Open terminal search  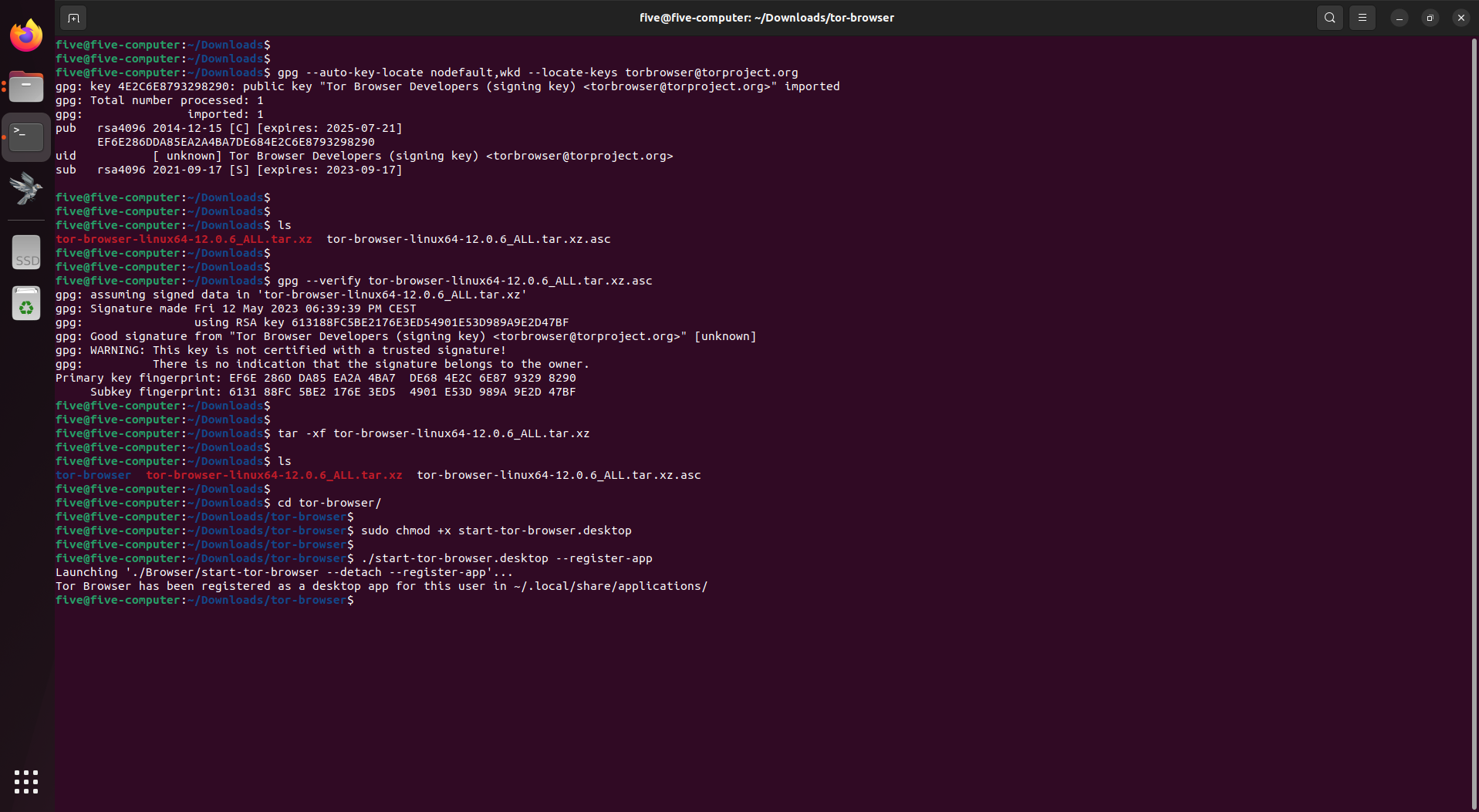coord(1330,18)
